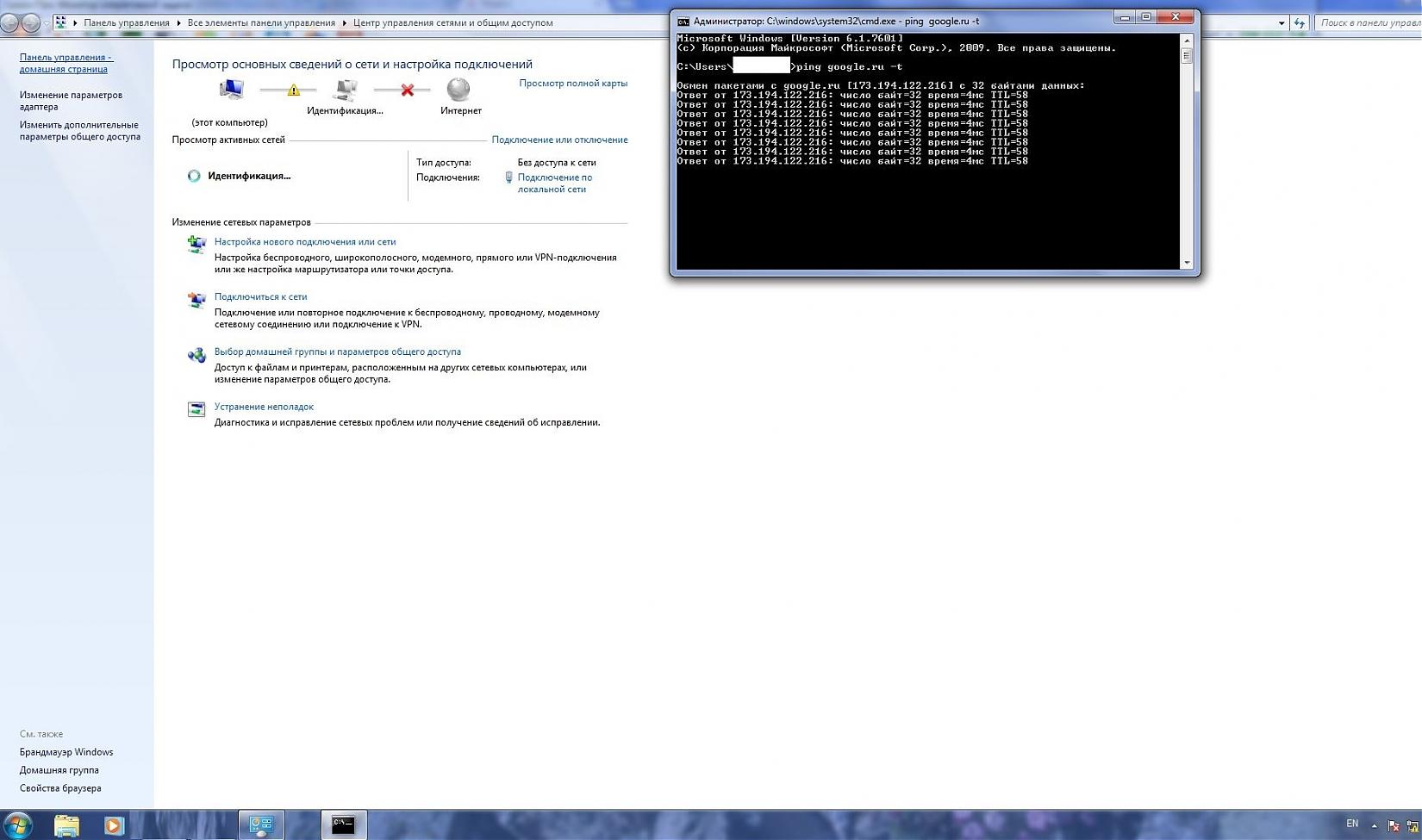This screenshot has width=1422, height=840.
Task: Select 'Центр управления сетями и общим доступом' breadcrumb
Action: tap(453, 23)
